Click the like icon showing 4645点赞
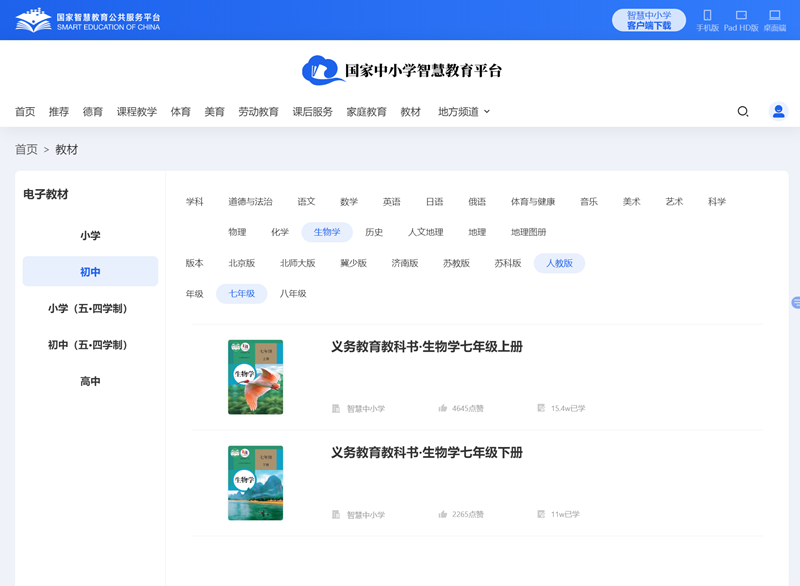Image resolution: width=800 pixels, height=586 pixels. pos(442,408)
